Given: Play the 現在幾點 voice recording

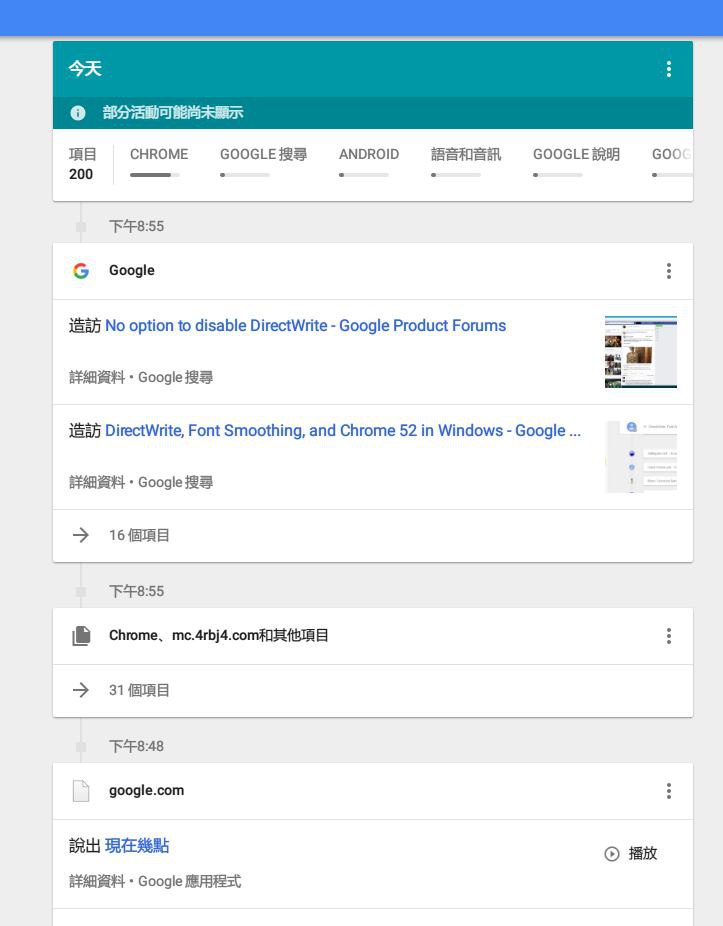Looking at the screenshot, I should click(631, 854).
